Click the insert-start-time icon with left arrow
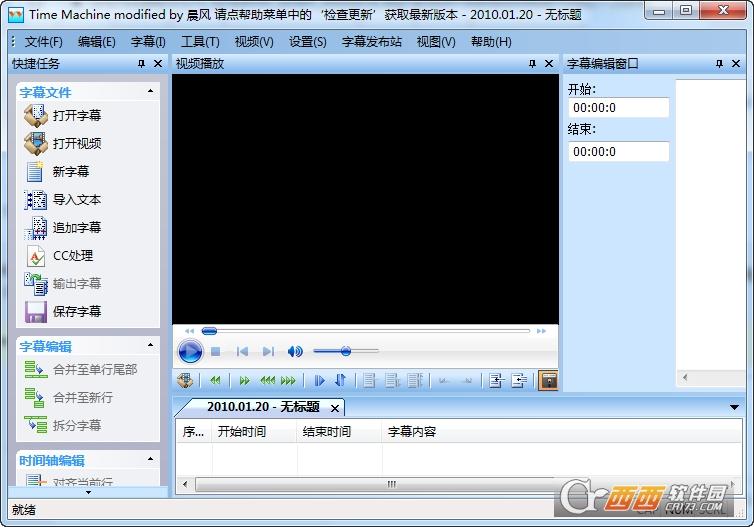754x527 pixels. (496, 381)
